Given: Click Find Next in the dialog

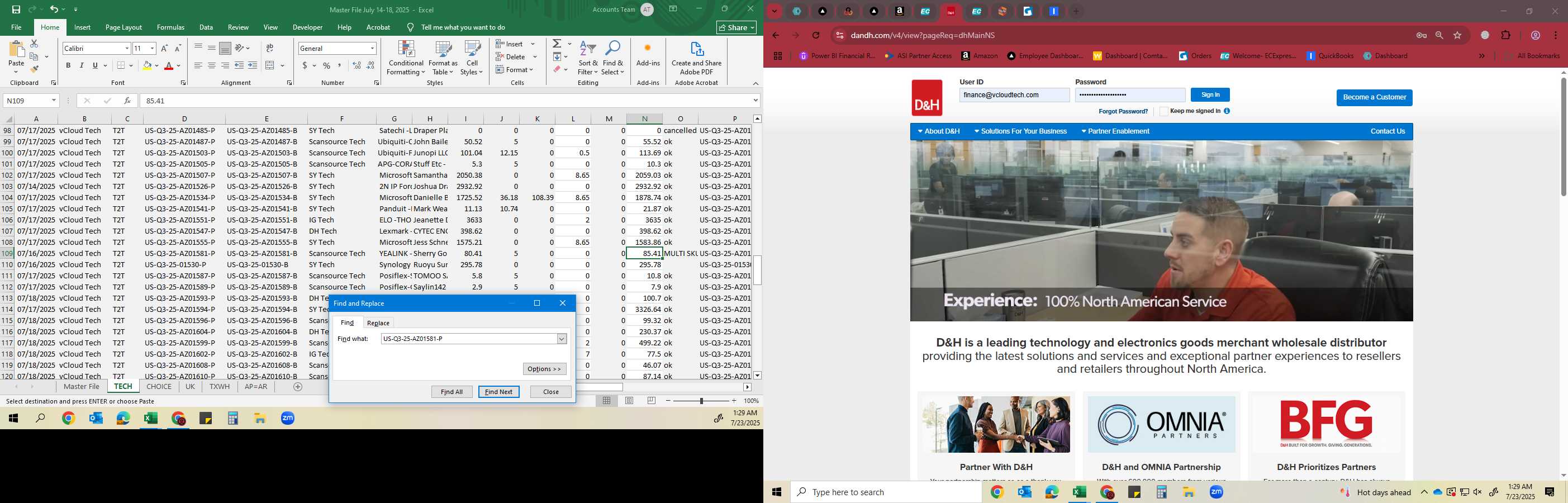Looking at the screenshot, I should point(498,392).
